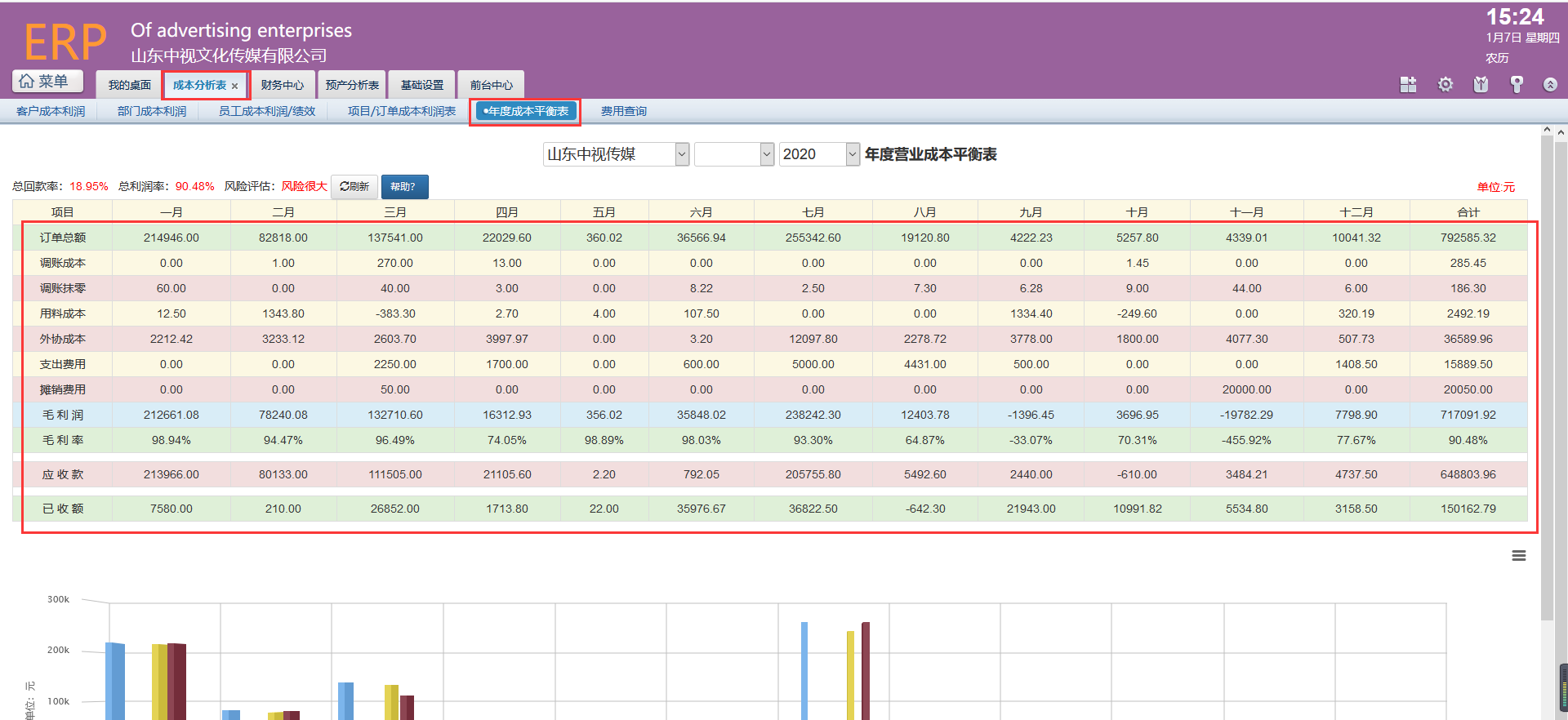
Task: Click the 20000.00 November amortization cell
Action: click(x=1247, y=389)
